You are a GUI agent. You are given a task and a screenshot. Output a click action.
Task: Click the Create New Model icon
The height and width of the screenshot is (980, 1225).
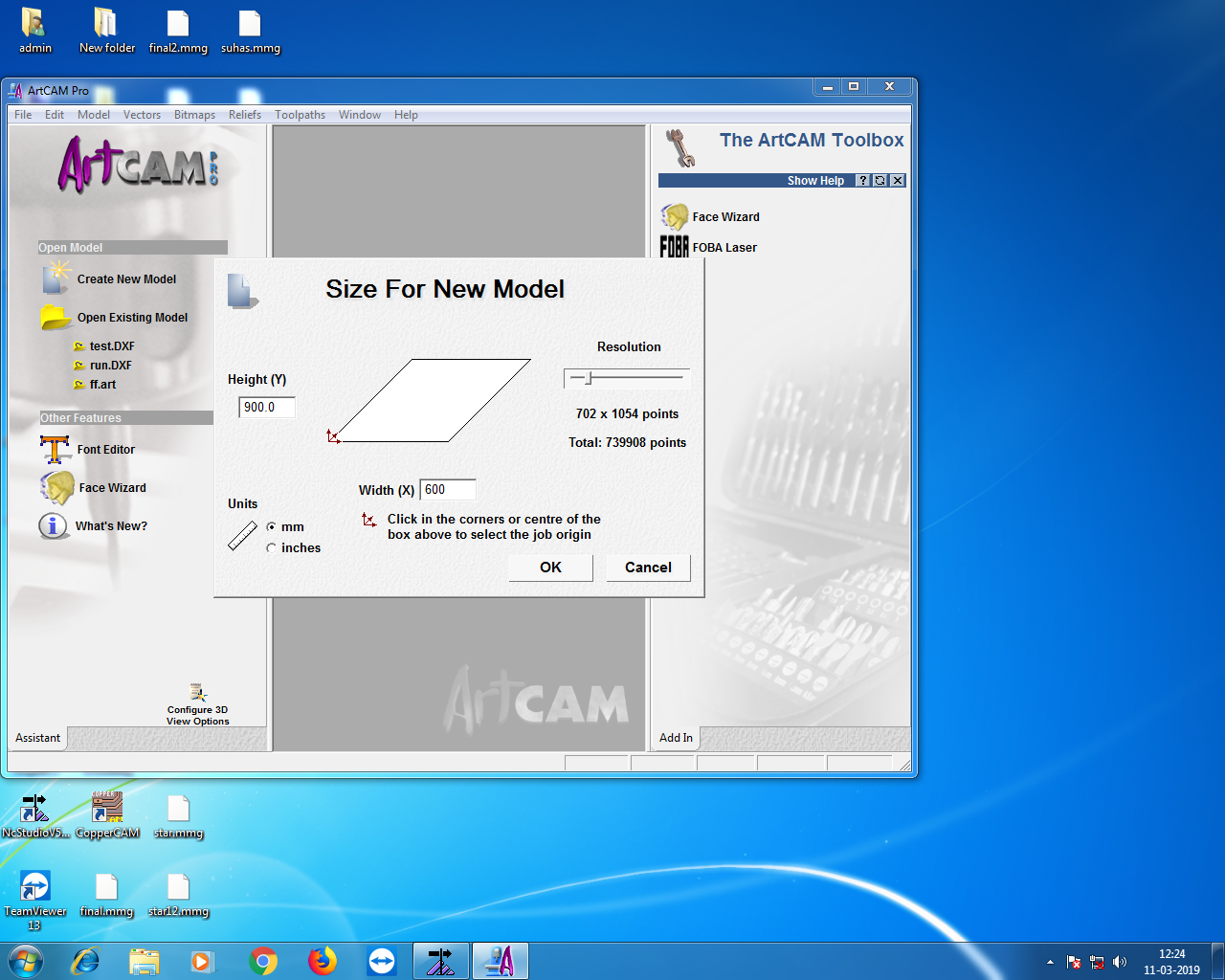(56, 278)
